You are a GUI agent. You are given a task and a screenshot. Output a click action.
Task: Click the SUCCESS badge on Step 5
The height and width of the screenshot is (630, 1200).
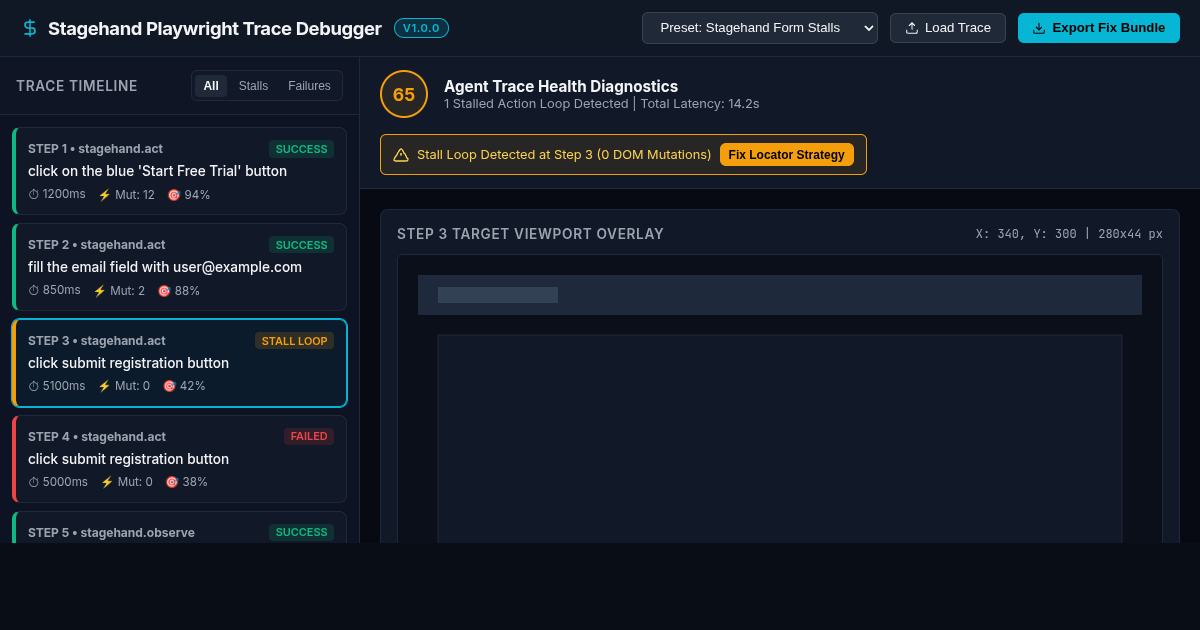pyautogui.click(x=301, y=533)
